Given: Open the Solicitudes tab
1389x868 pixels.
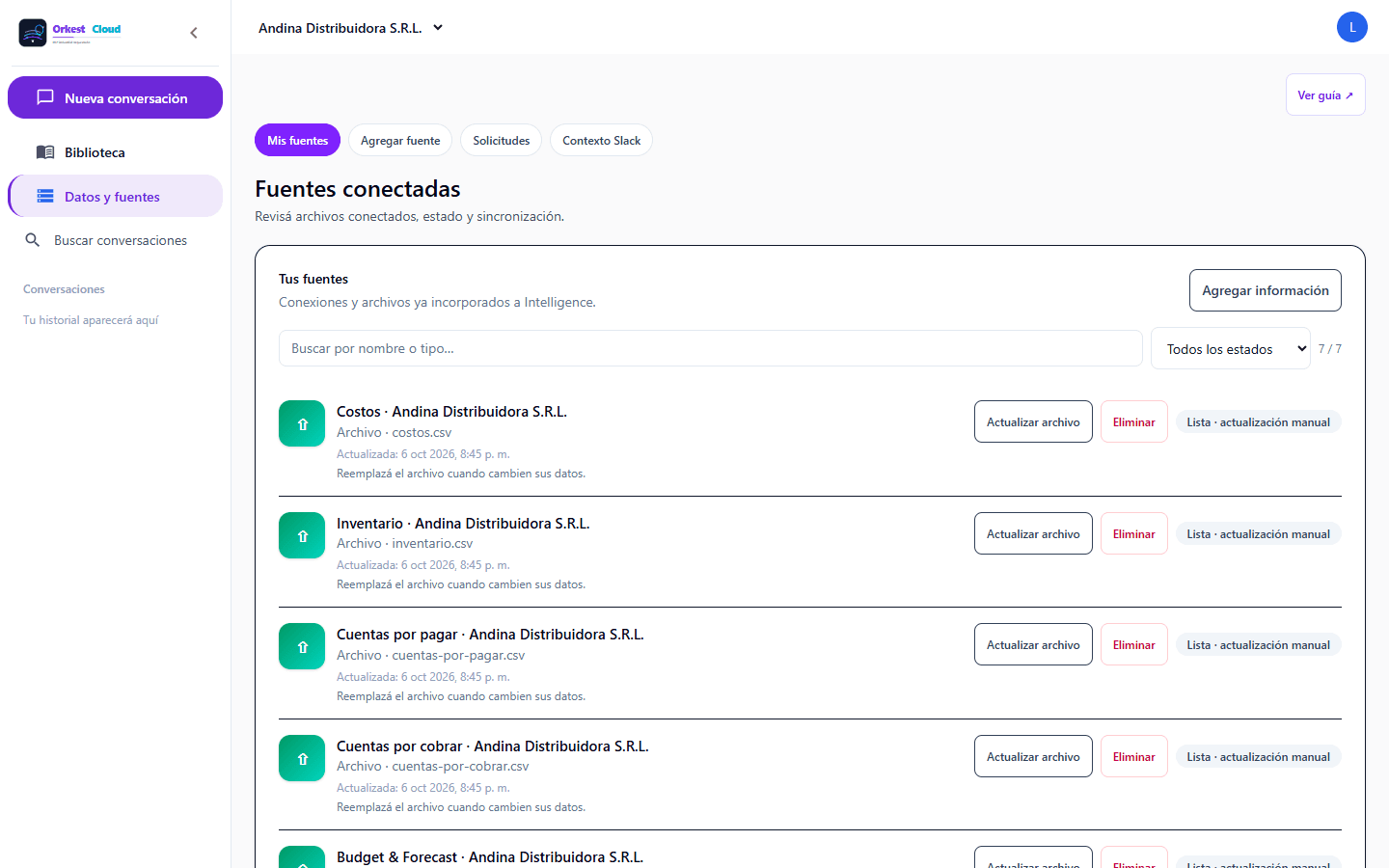Looking at the screenshot, I should click(502, 140).
